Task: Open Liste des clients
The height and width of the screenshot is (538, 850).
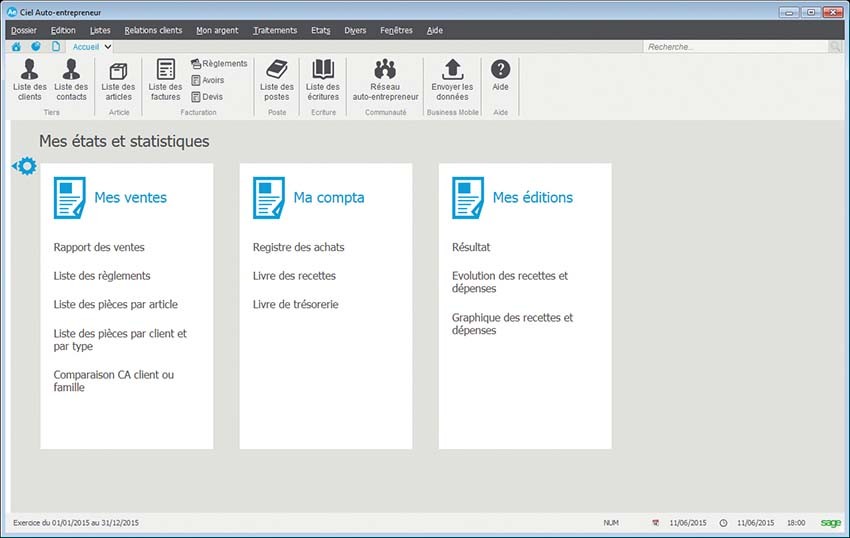Action: pyautogui.click(x=29, y=80)
